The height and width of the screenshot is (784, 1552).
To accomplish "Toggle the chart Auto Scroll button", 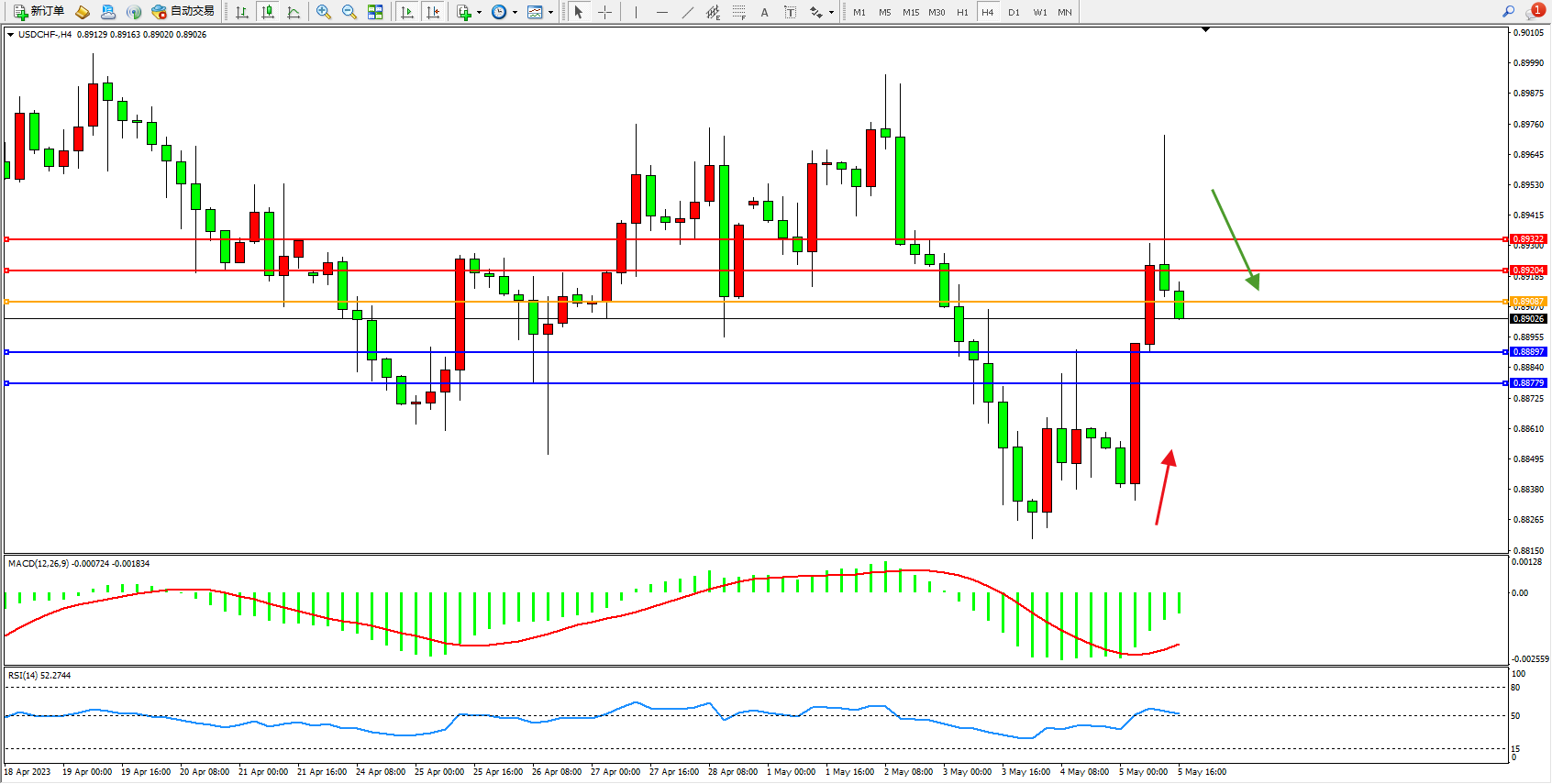I will [408, 12].
